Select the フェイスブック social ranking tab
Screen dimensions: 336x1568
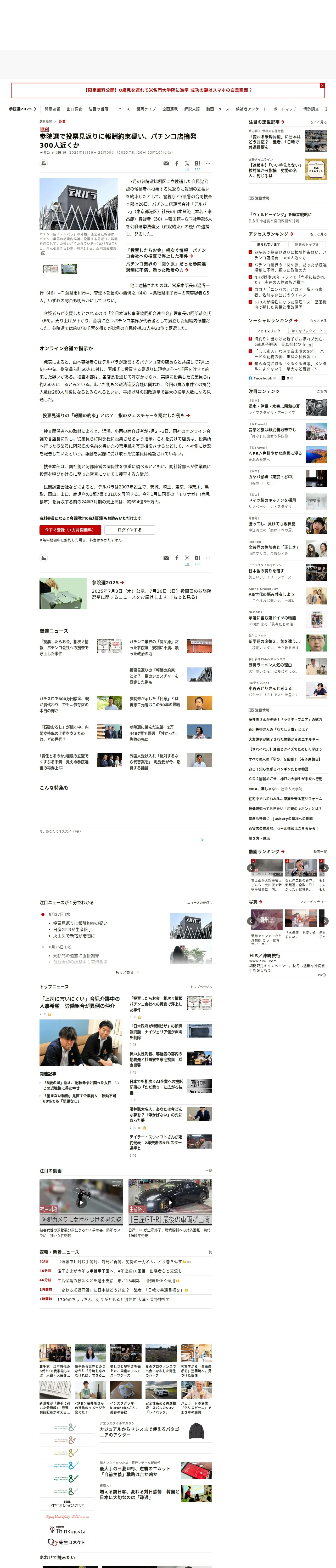[268, 331]
